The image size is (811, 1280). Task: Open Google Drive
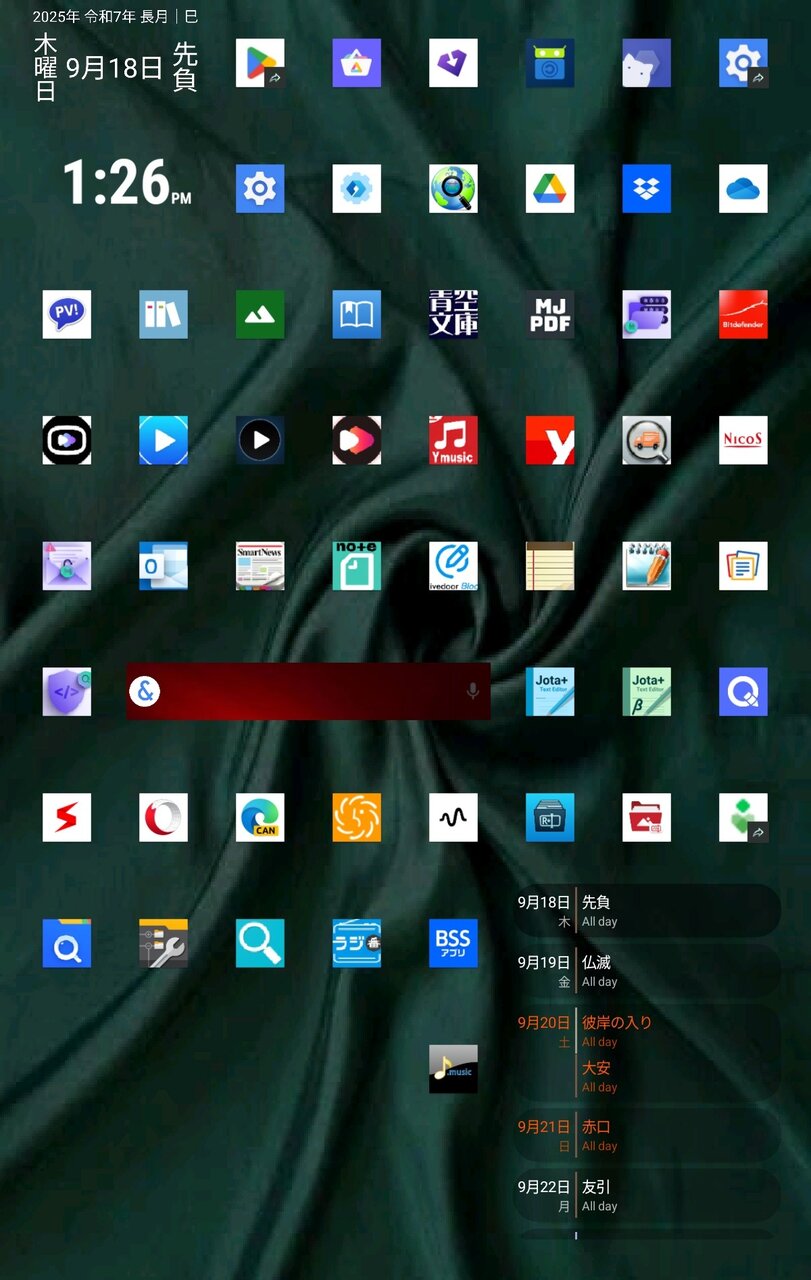click(x=550, y=189)
